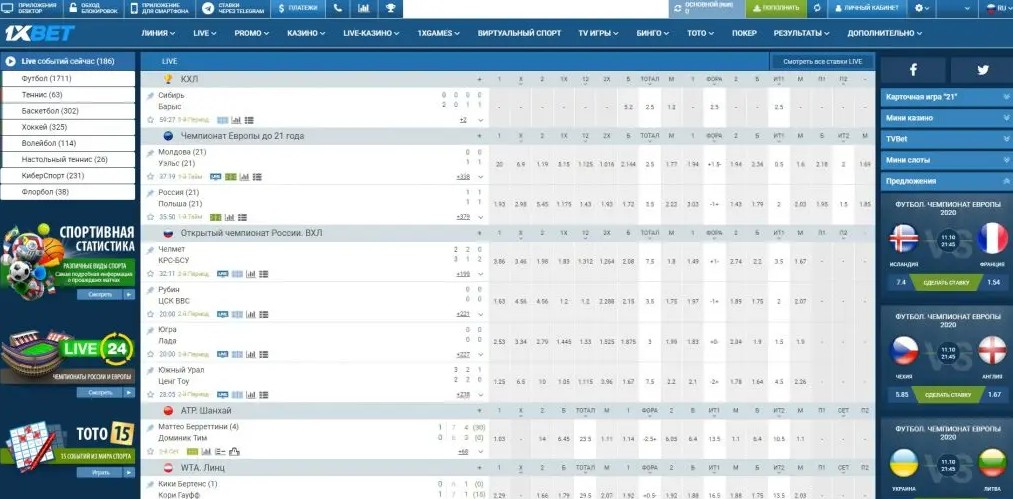
Task: Open the 1XGAMES menu
Action: 439,33
